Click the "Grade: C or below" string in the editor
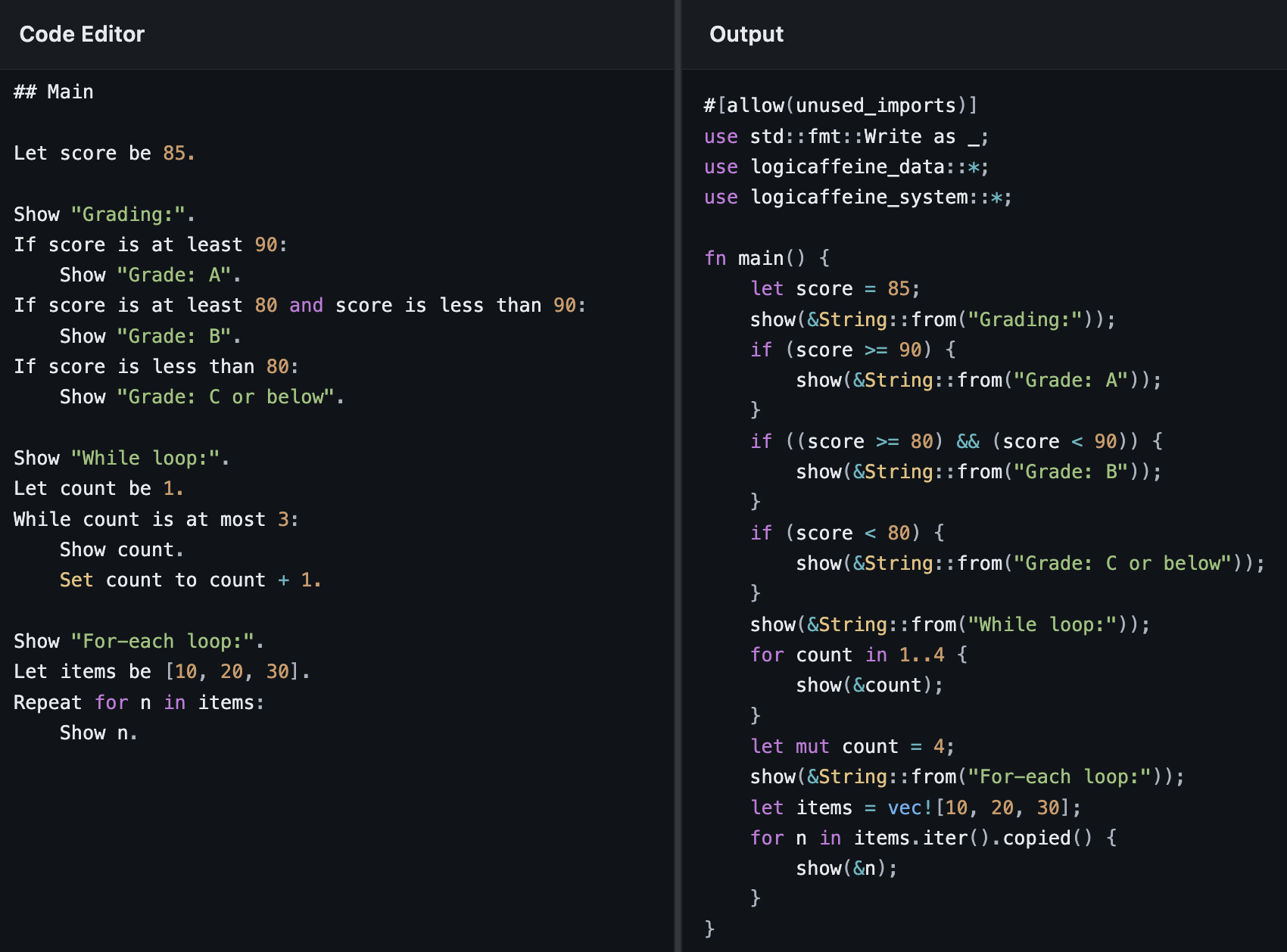 (225, 397)
